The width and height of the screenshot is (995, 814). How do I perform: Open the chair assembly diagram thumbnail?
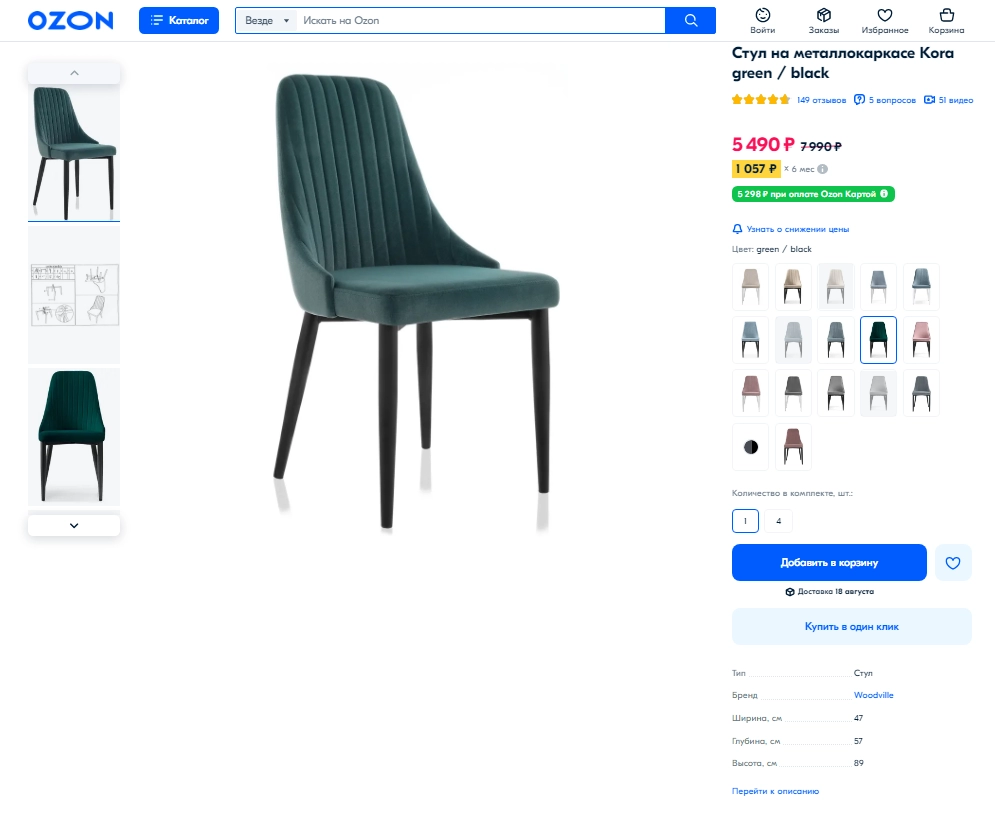(74, 295)
